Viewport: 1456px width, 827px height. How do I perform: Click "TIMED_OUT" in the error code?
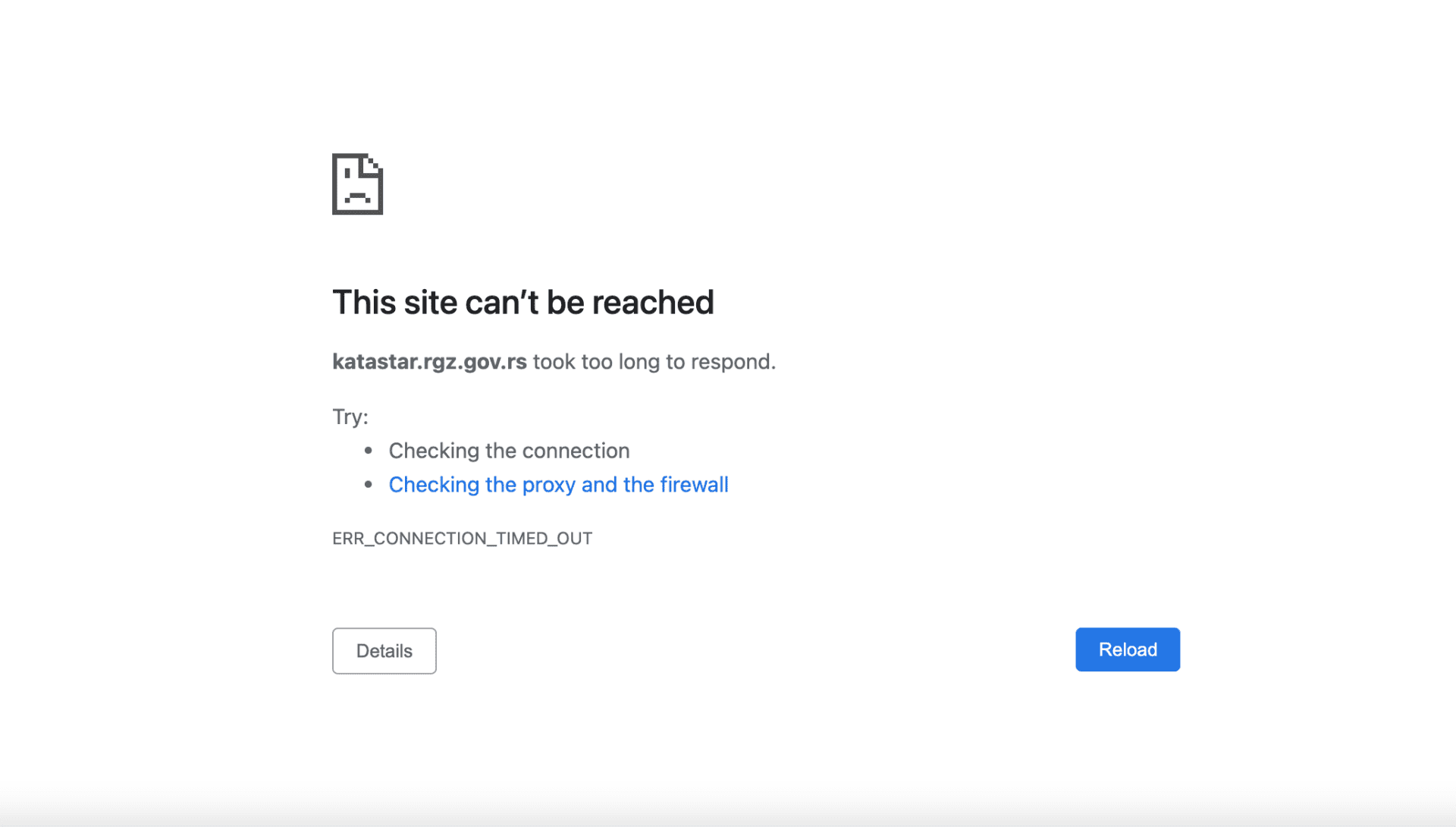click(544, 539)
